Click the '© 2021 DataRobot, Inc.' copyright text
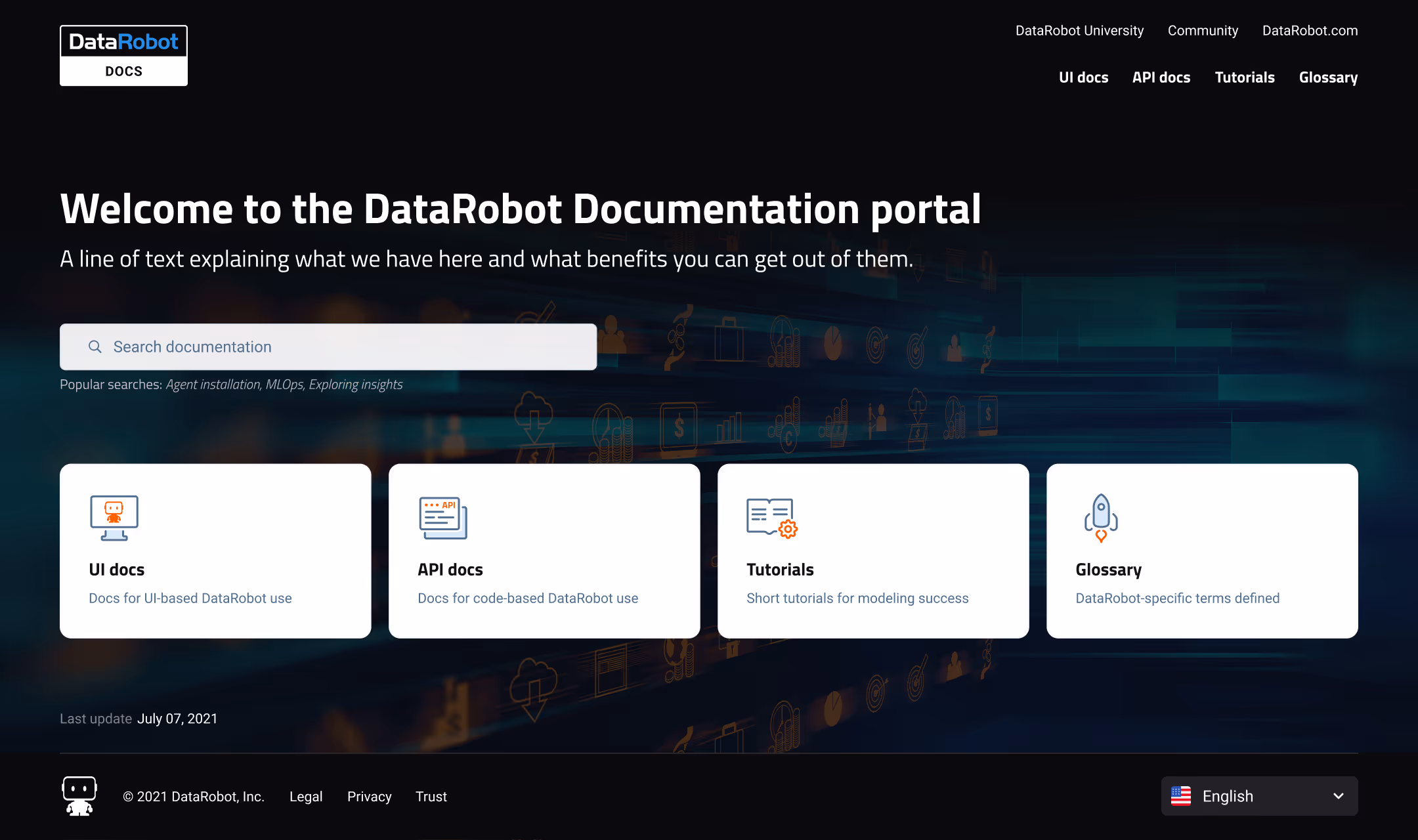 [194, 797]
